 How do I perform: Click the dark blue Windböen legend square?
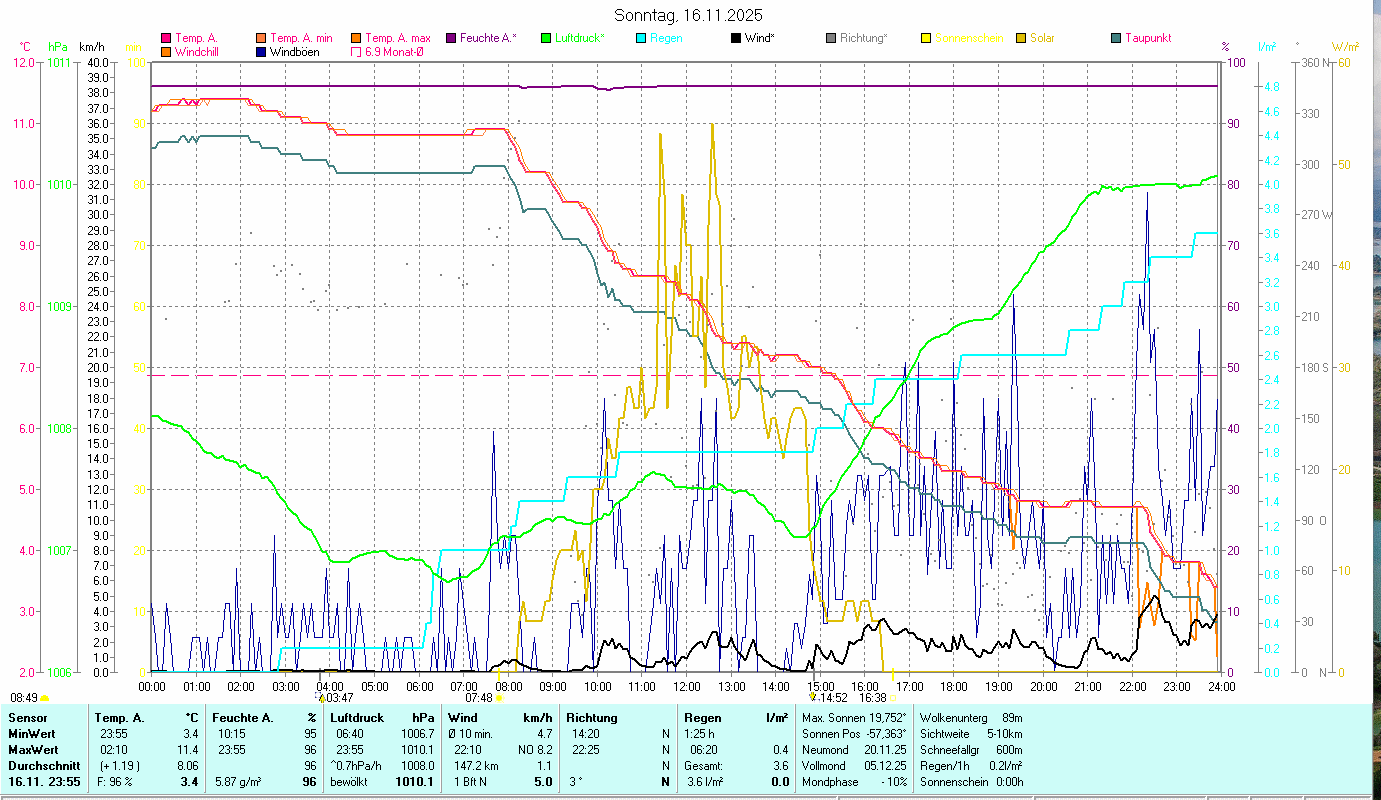tap(261, 52)
